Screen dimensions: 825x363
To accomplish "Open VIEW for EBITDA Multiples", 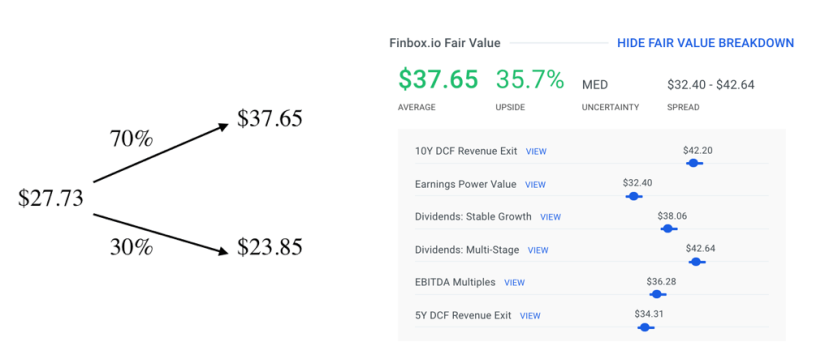I will tap(514, 283).
